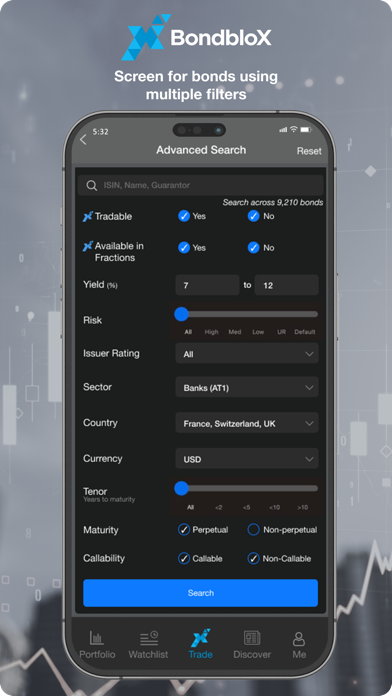The width and height of the screenshot is (392, 696).
Task: Set Tenor slider to <5 years
Action: tap(246, 507)
